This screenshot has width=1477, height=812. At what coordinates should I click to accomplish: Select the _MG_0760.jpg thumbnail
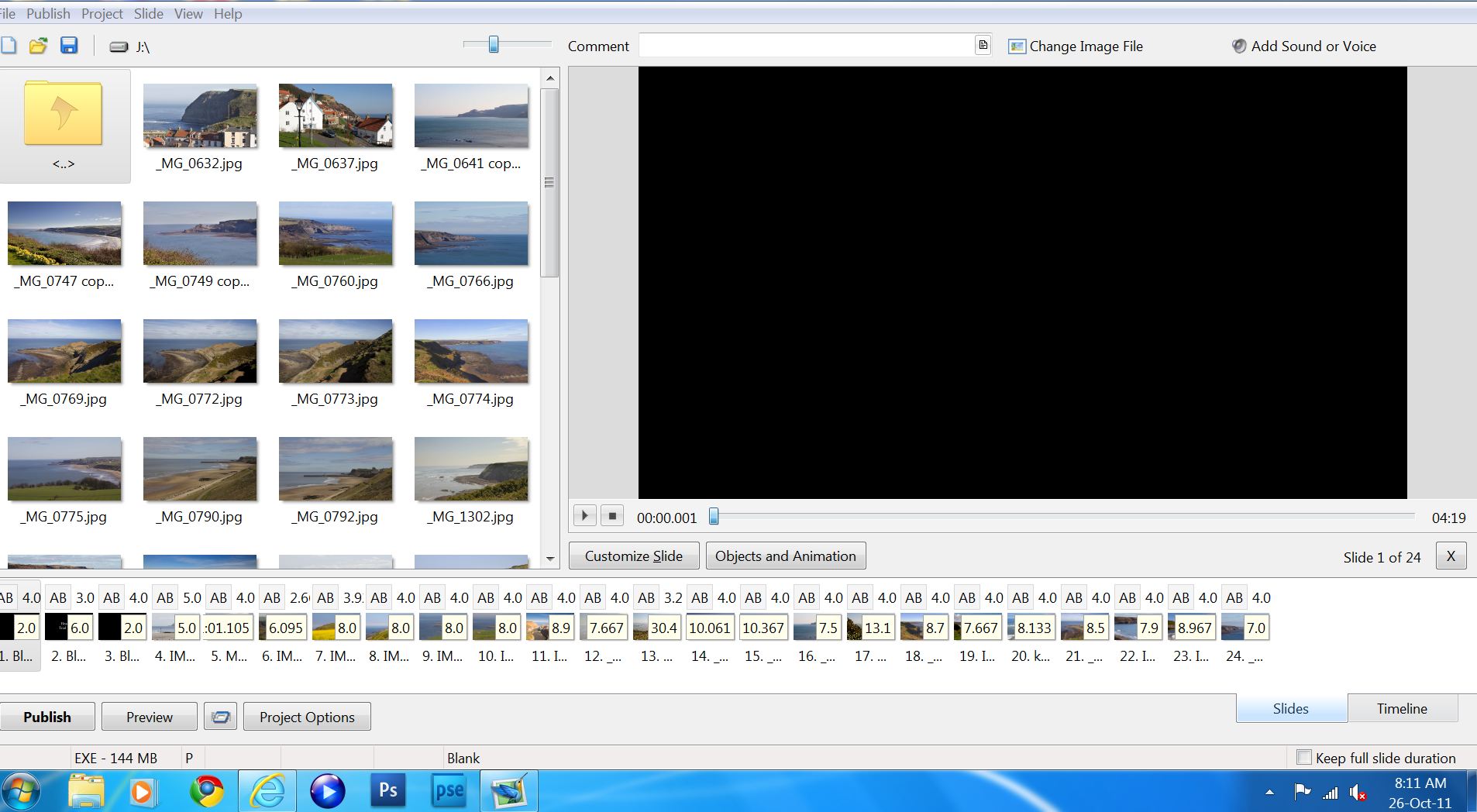click(x=336, y=233)
